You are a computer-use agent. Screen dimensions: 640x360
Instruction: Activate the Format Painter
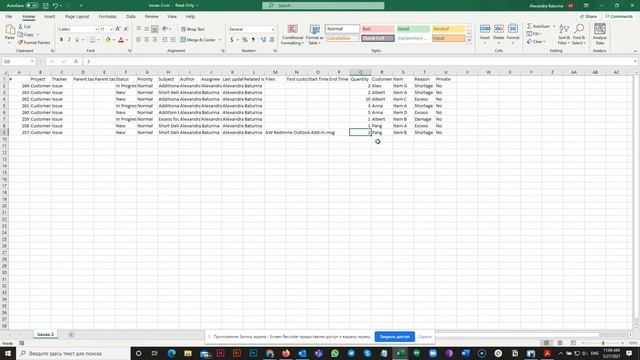34,42
